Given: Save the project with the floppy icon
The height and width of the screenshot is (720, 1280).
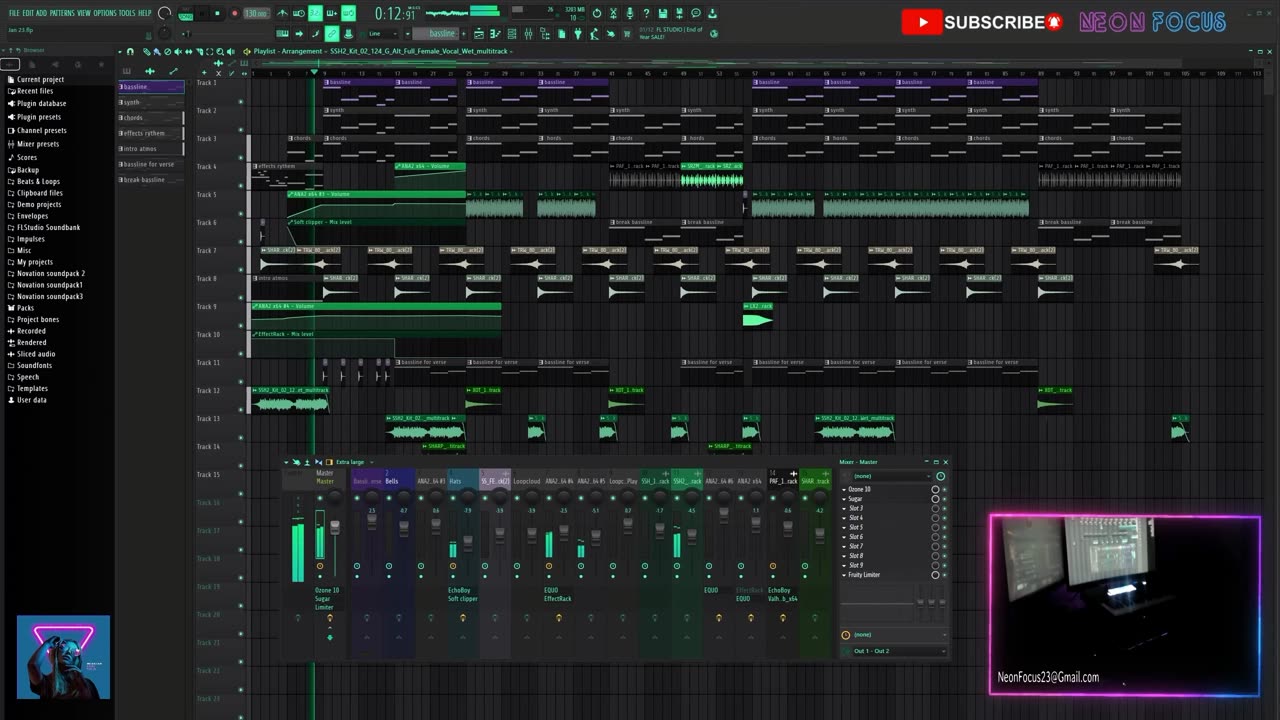Looking at the screenshot, I should [663, 13].
